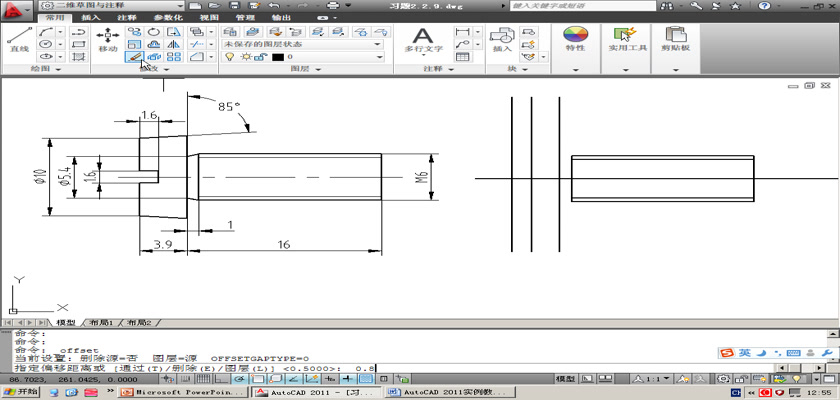This screenshot has width=840, height=400.
Task: Switch to the Output (输出) ribbon tab
Action: (x=281, y=18)
